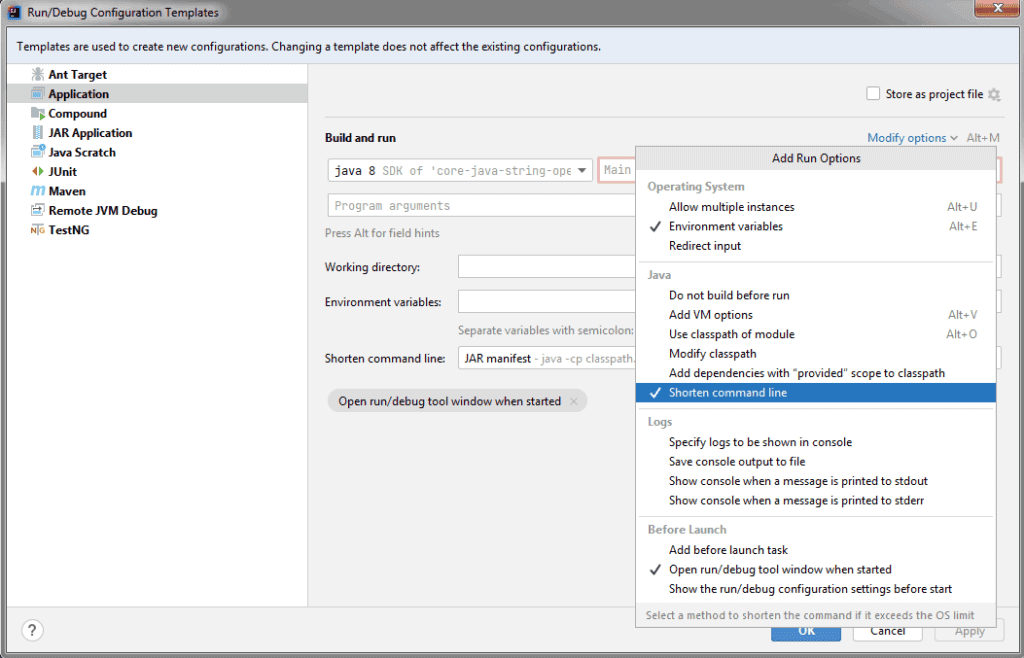Select the Ant Target configuration icon
1024x658 pixels.
point(35,74)
